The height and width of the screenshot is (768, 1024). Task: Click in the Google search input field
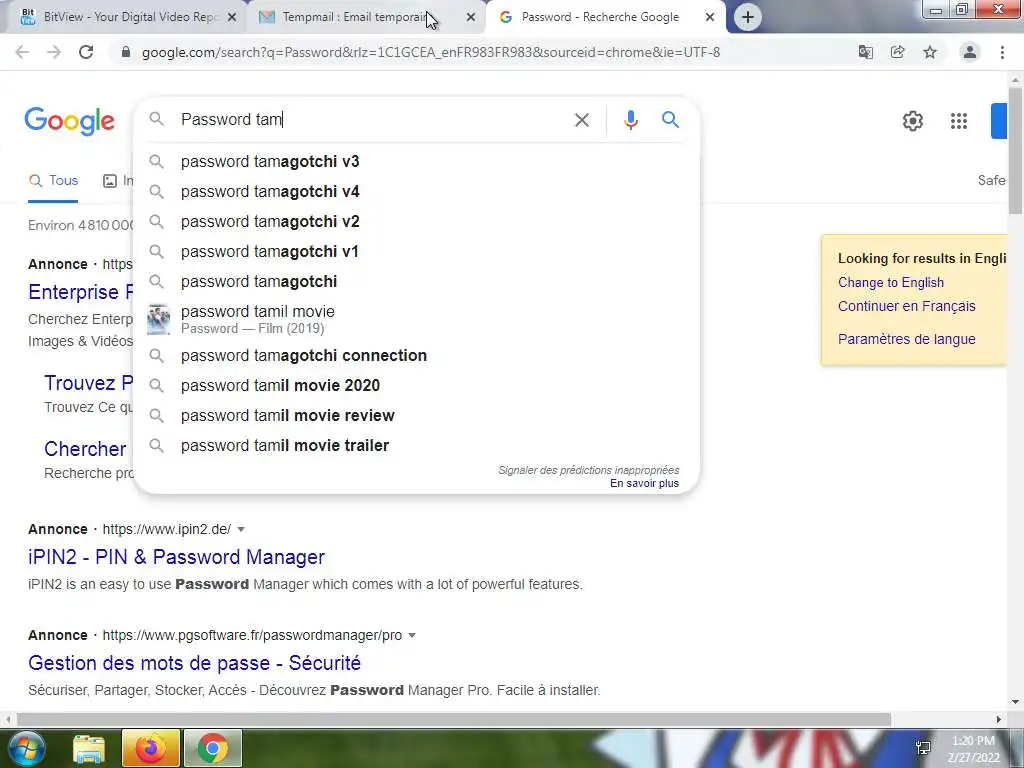click(372, 120)
